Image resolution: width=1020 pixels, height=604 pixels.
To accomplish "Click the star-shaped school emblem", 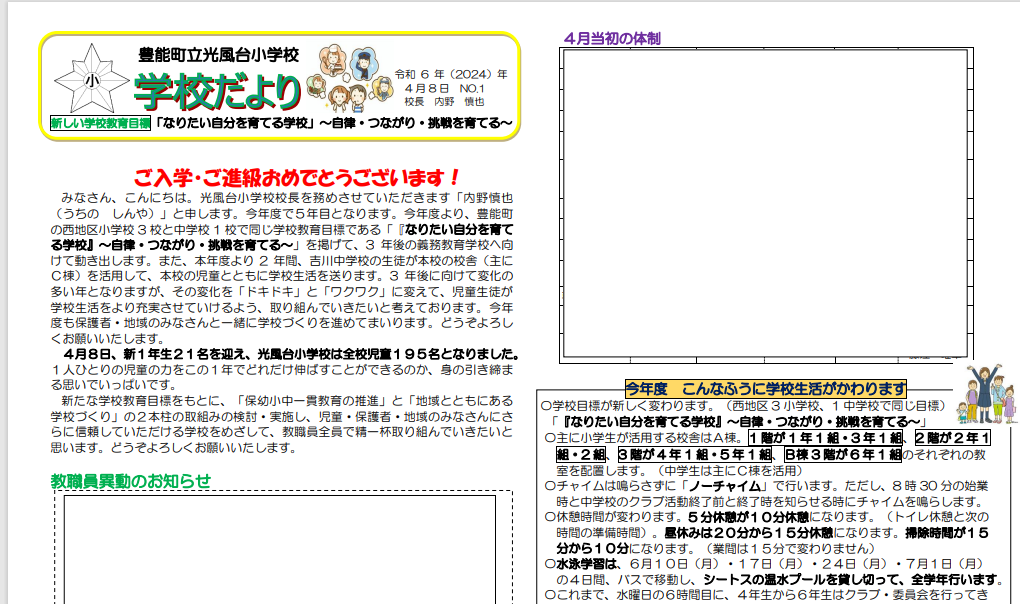I will coord(90,79).
